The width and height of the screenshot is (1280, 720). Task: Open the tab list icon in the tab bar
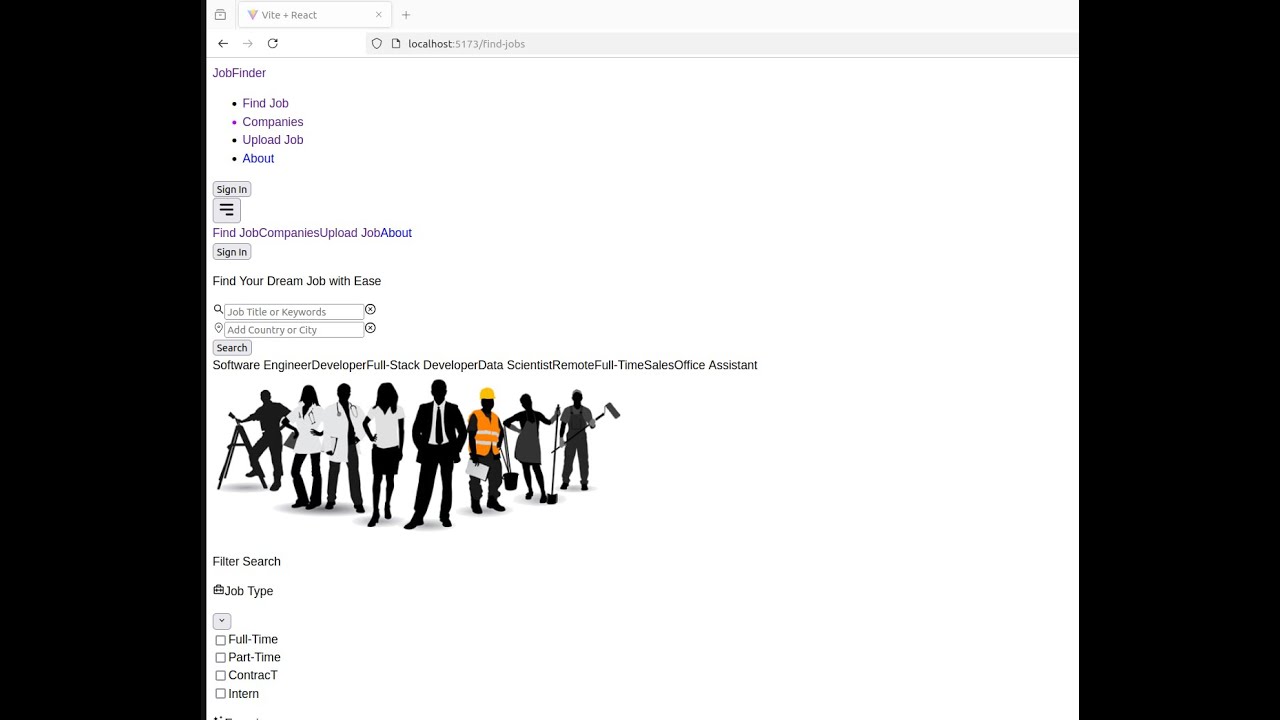220,15
